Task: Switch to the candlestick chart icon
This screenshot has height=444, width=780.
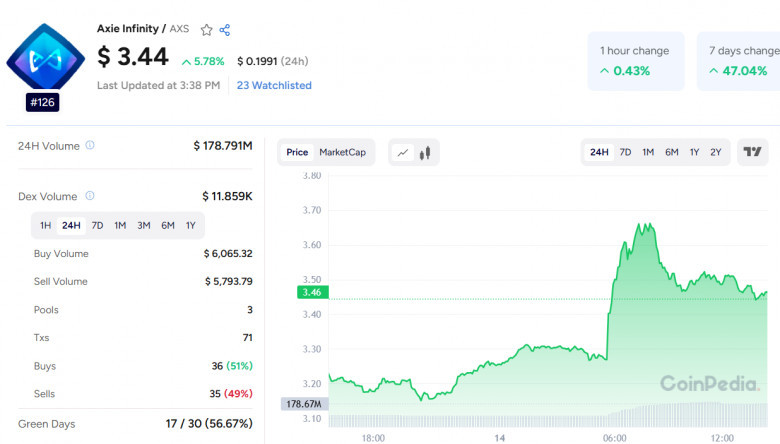Action: (425, 153)
